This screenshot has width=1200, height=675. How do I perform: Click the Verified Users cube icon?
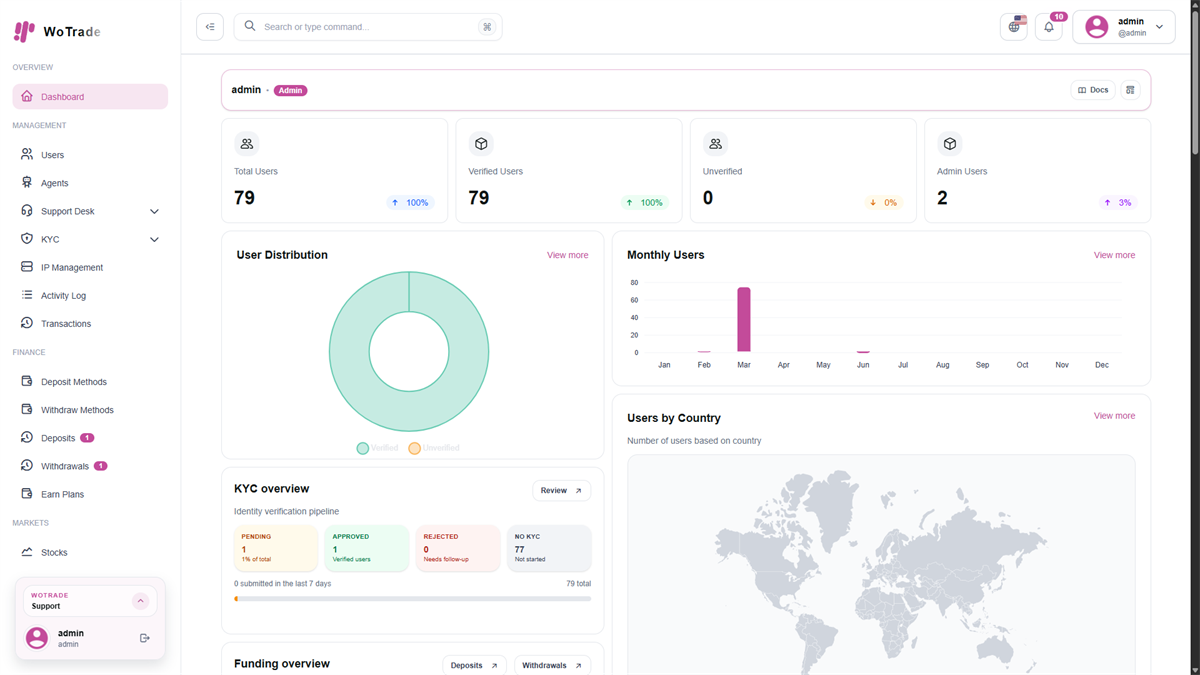point(481,144)
